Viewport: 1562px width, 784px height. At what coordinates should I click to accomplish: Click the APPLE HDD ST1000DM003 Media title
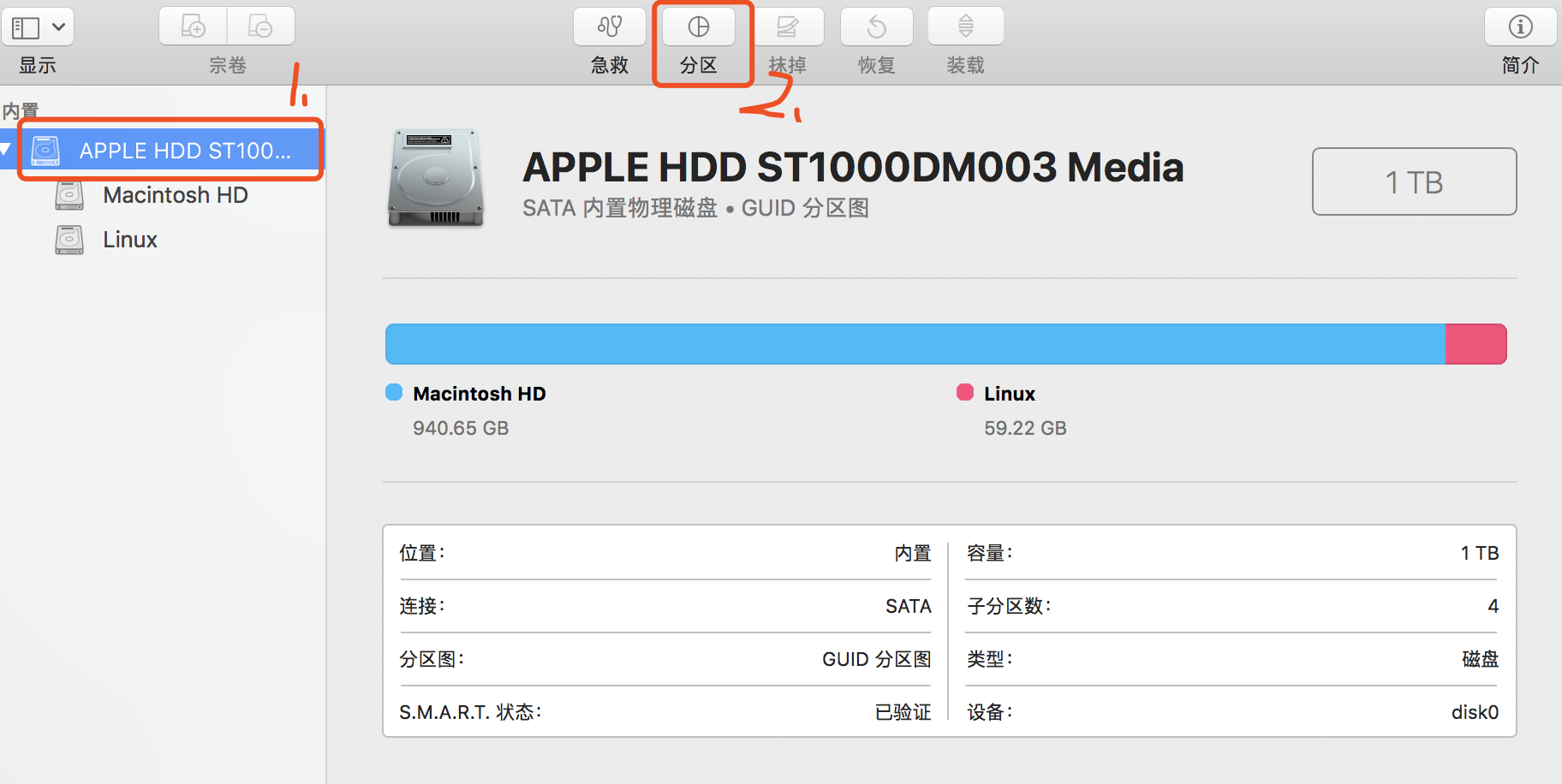tap(853, 167)
